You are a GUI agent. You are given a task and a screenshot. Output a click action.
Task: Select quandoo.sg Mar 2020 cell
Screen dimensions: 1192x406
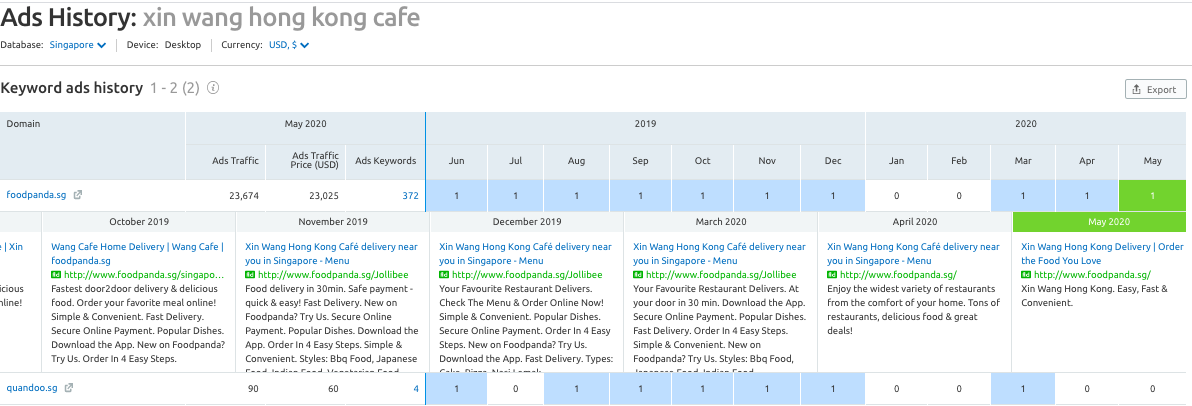[1022, 389]
